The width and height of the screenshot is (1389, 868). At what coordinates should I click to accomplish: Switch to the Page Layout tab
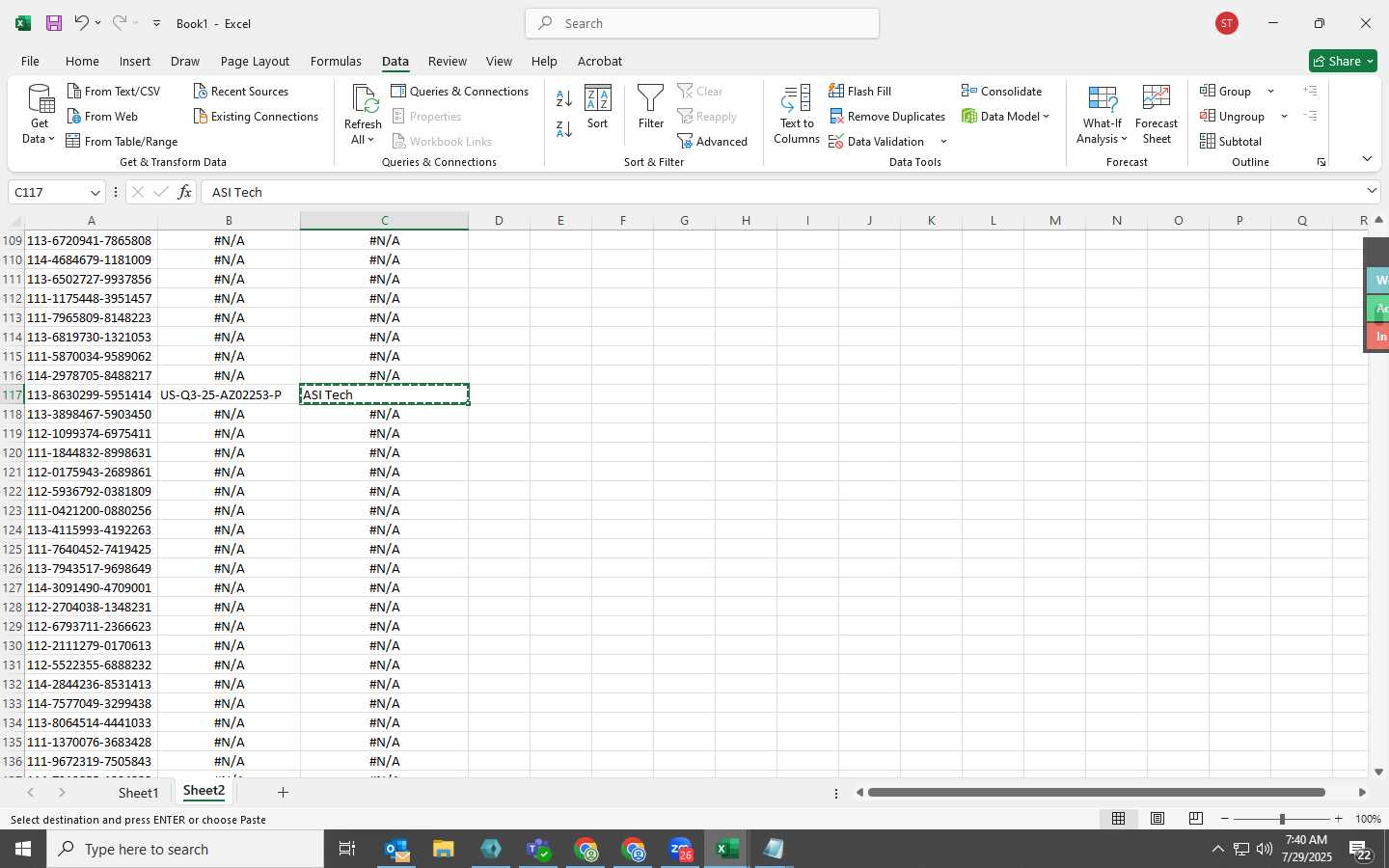click(x=255, y=61)
